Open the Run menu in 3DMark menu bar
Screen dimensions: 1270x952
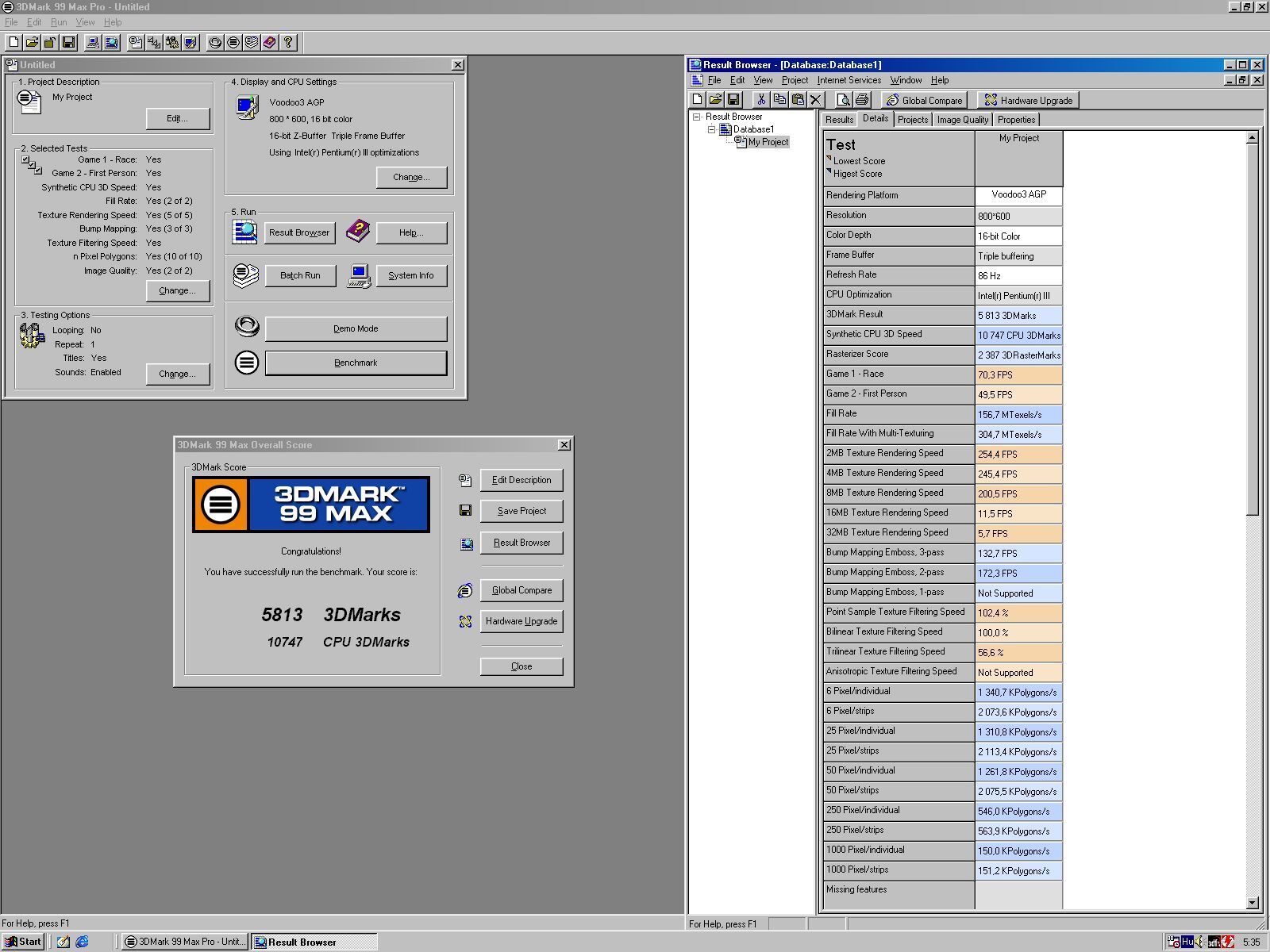(59, 22)
